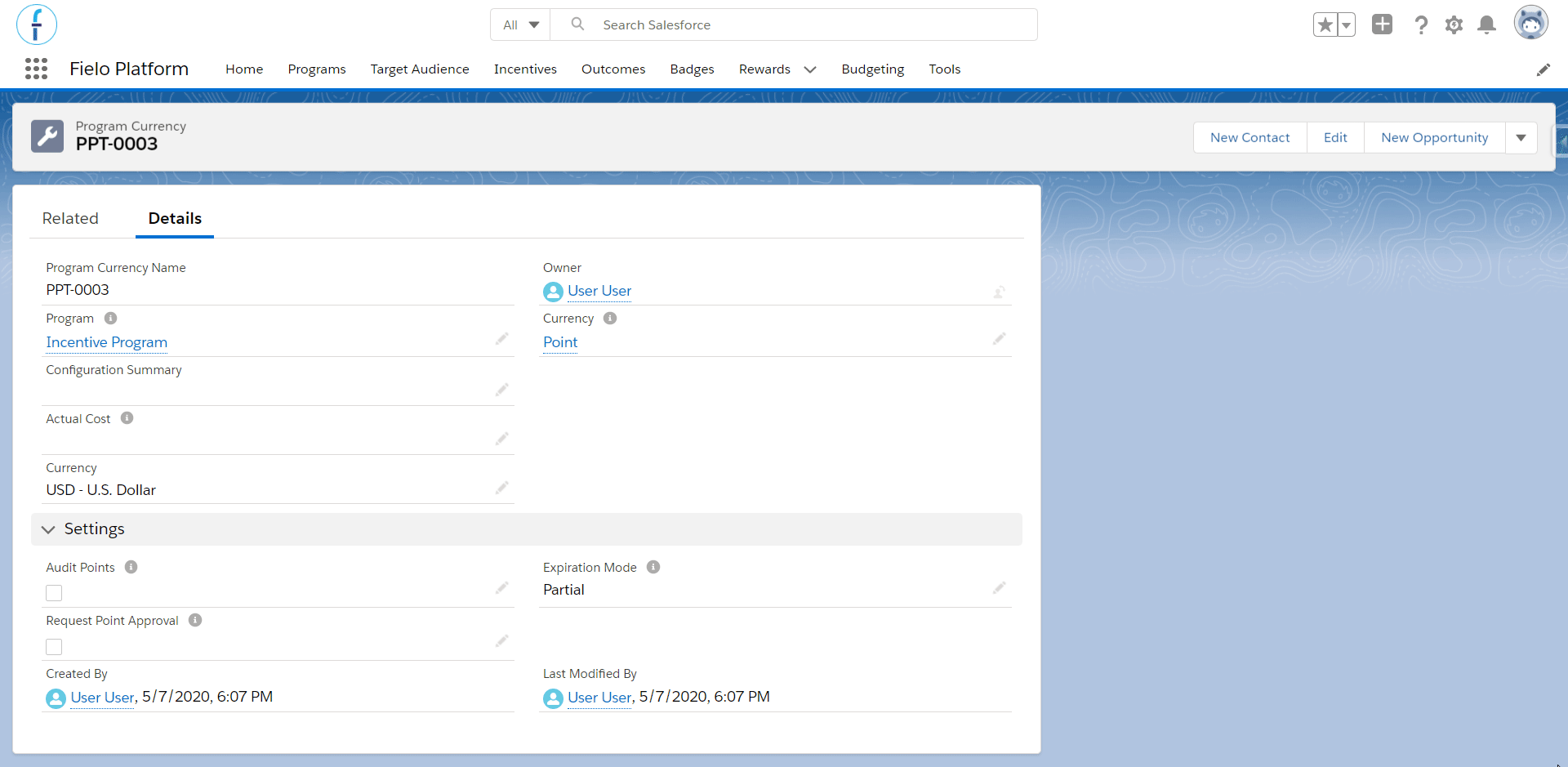This screenshot has width=1568, height=767.
Task: Click the Search Salesforce input field
Action: pos(794,25)
